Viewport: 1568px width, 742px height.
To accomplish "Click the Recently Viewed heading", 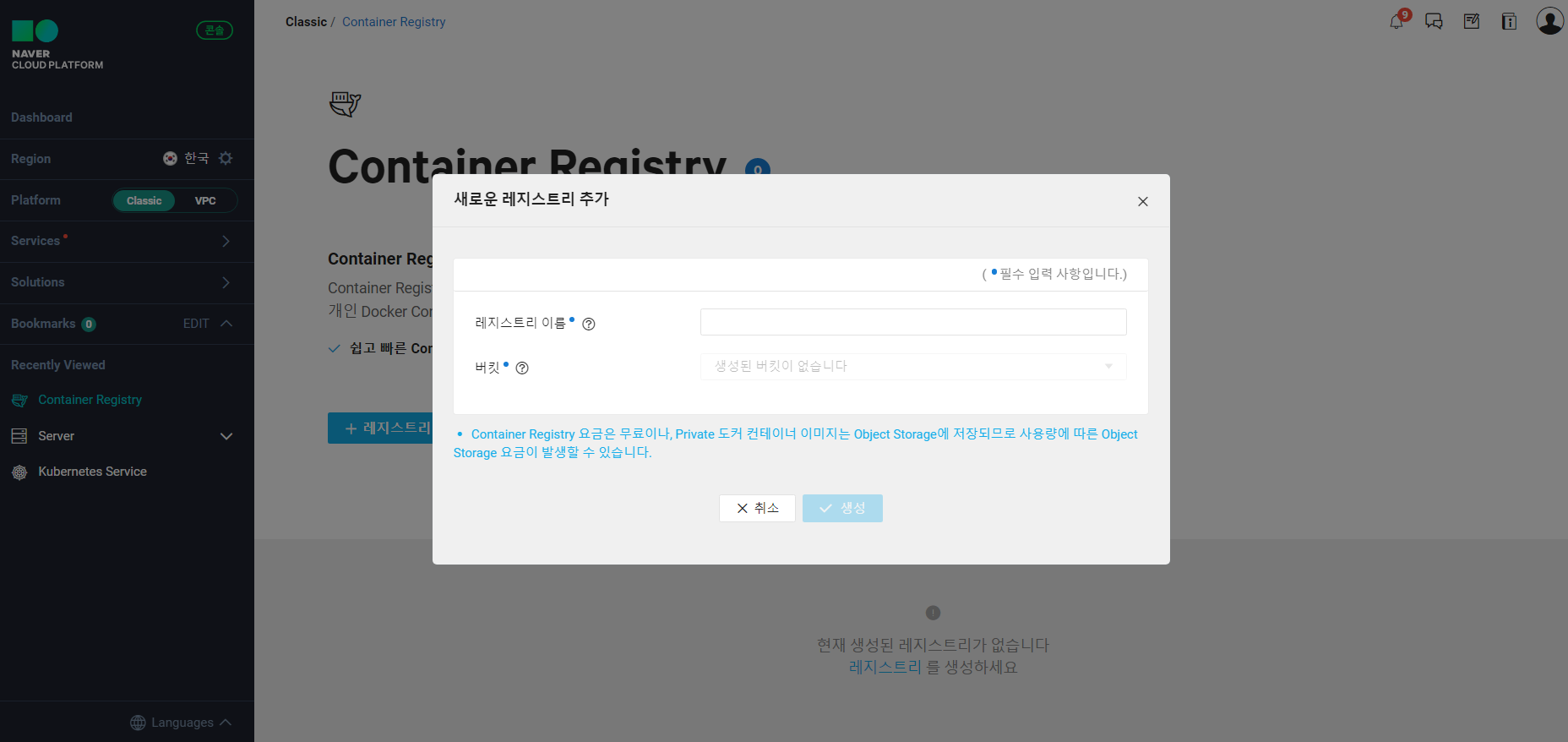I will (x=58, y=365).
